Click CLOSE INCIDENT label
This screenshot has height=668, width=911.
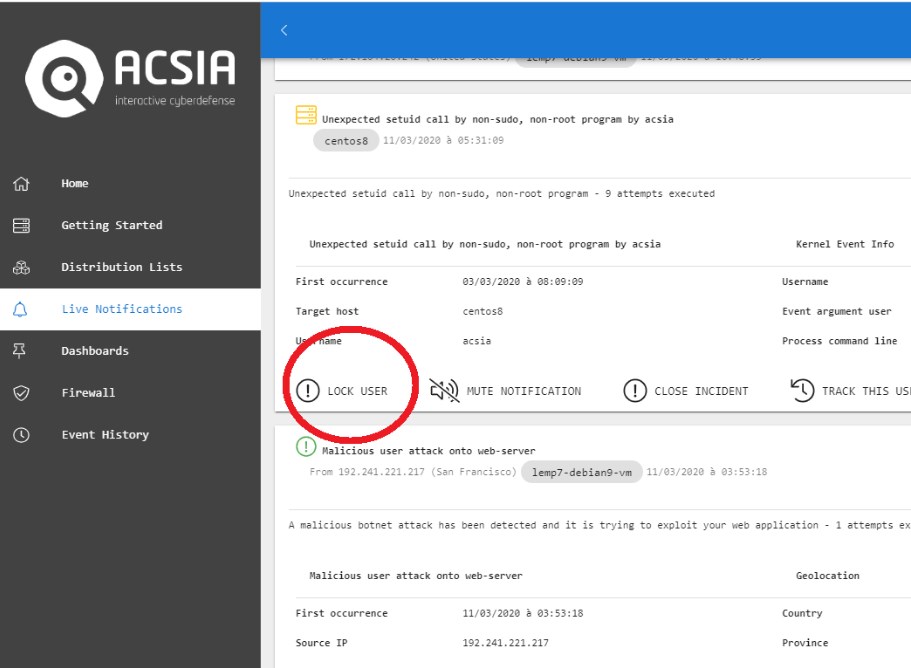[x=701, y=391]
